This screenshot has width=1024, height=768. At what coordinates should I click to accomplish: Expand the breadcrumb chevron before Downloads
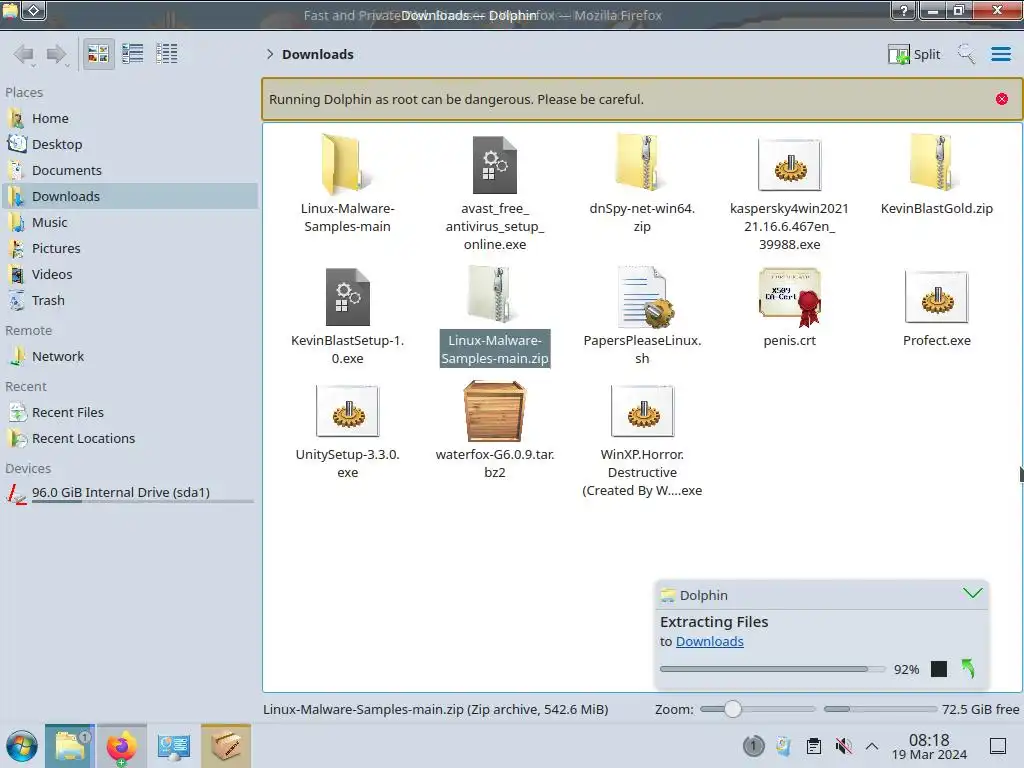pos(270,54)
